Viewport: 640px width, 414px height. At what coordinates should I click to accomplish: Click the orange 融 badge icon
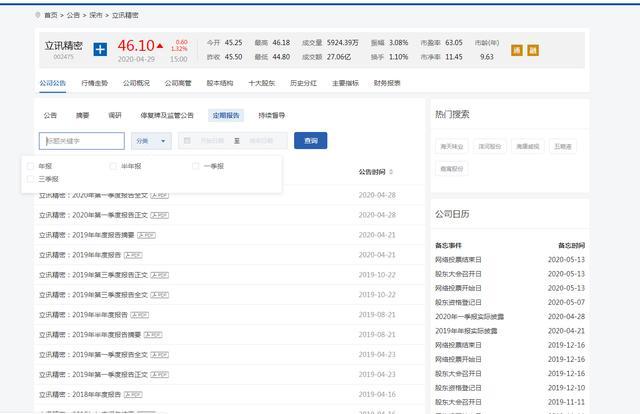(533, 50)
